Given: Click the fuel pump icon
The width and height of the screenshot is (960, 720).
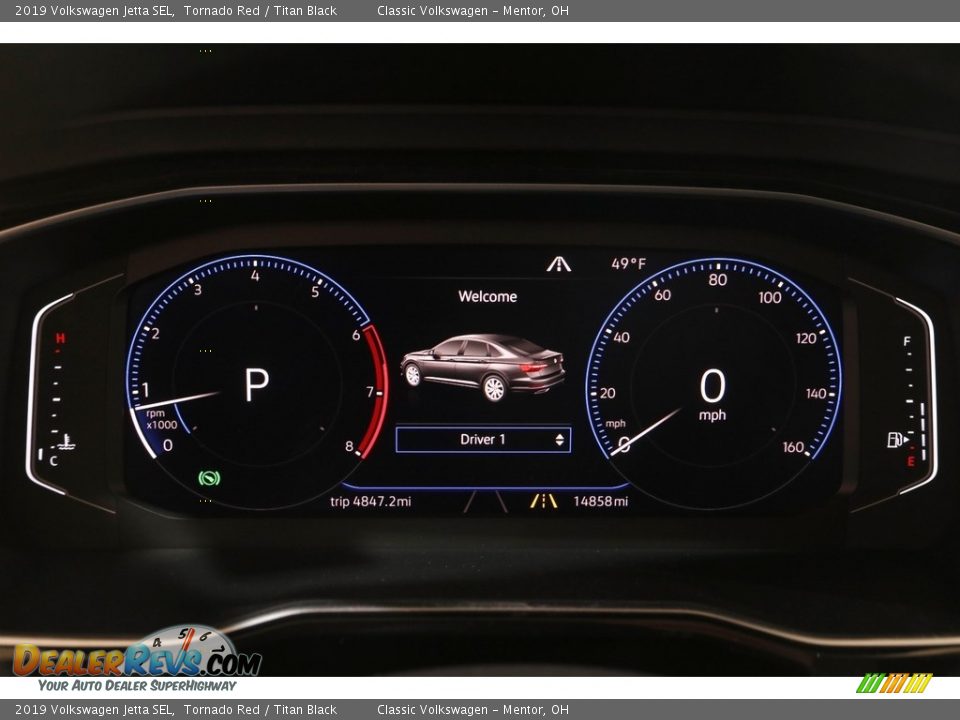Looking at the screenshot, I should click(896, 440).
